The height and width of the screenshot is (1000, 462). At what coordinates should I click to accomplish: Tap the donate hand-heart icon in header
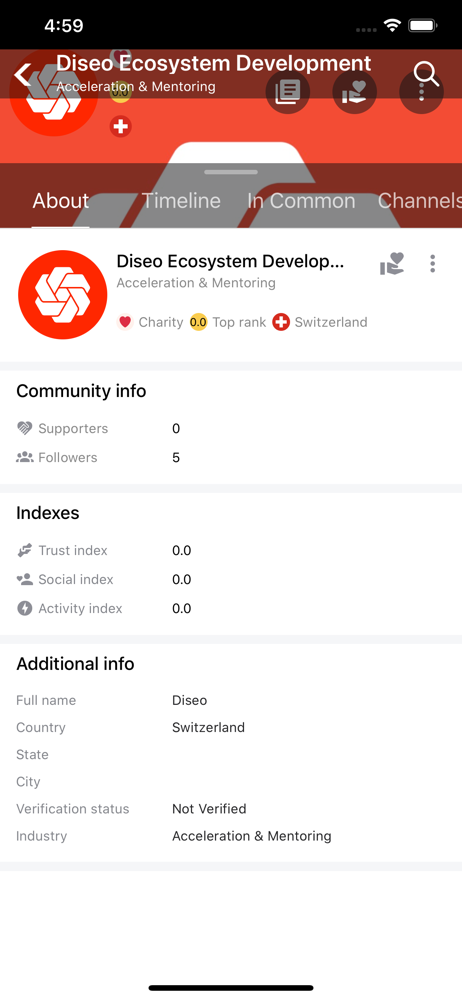click(355, 92)
